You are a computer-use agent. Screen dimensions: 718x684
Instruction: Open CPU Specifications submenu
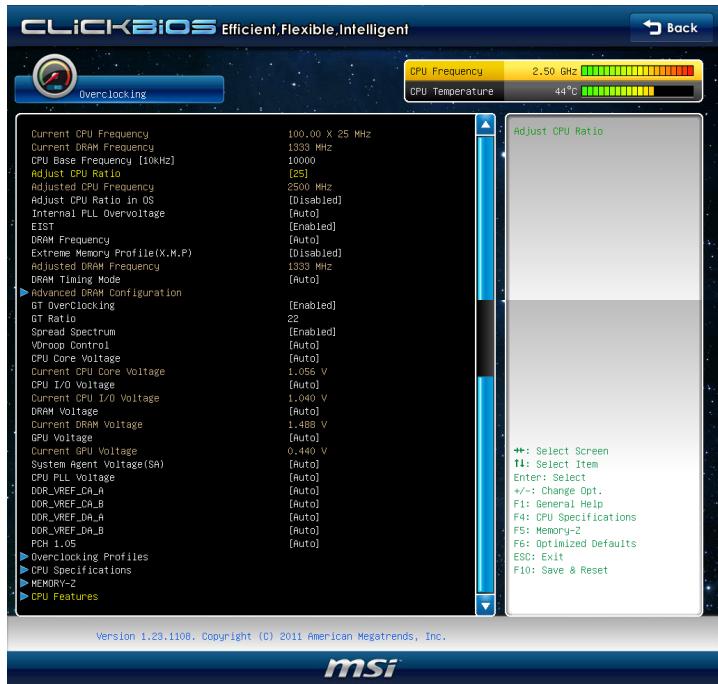click(81, 570)
